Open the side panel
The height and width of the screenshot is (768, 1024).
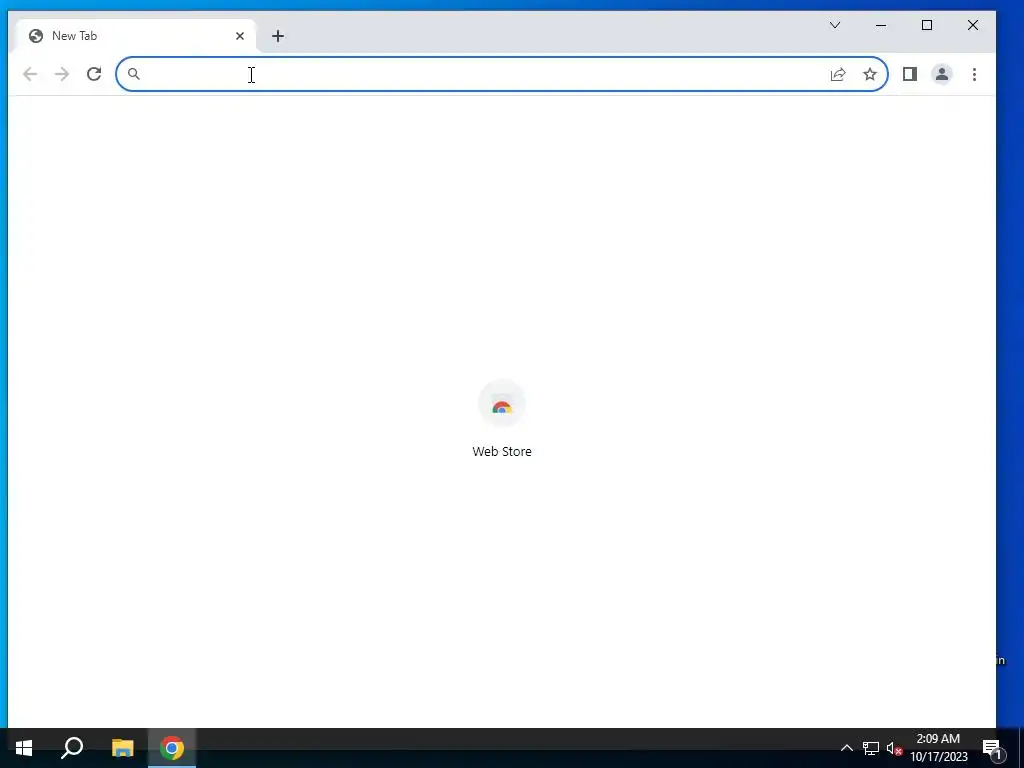point(910,74)
